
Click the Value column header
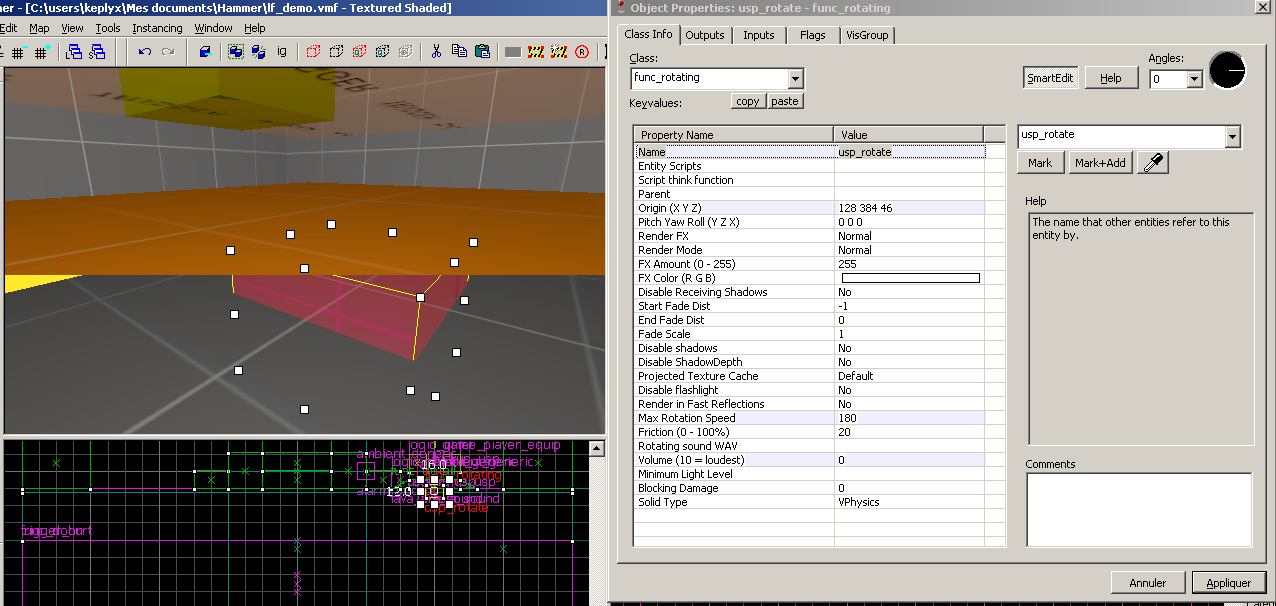coord(909,135)
